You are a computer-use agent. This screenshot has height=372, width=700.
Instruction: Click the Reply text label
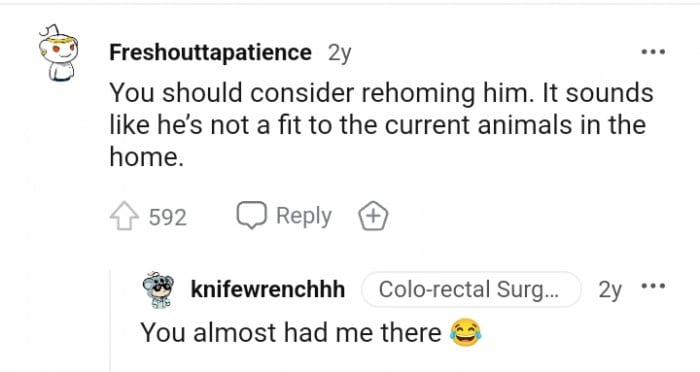tap(304, 216)
